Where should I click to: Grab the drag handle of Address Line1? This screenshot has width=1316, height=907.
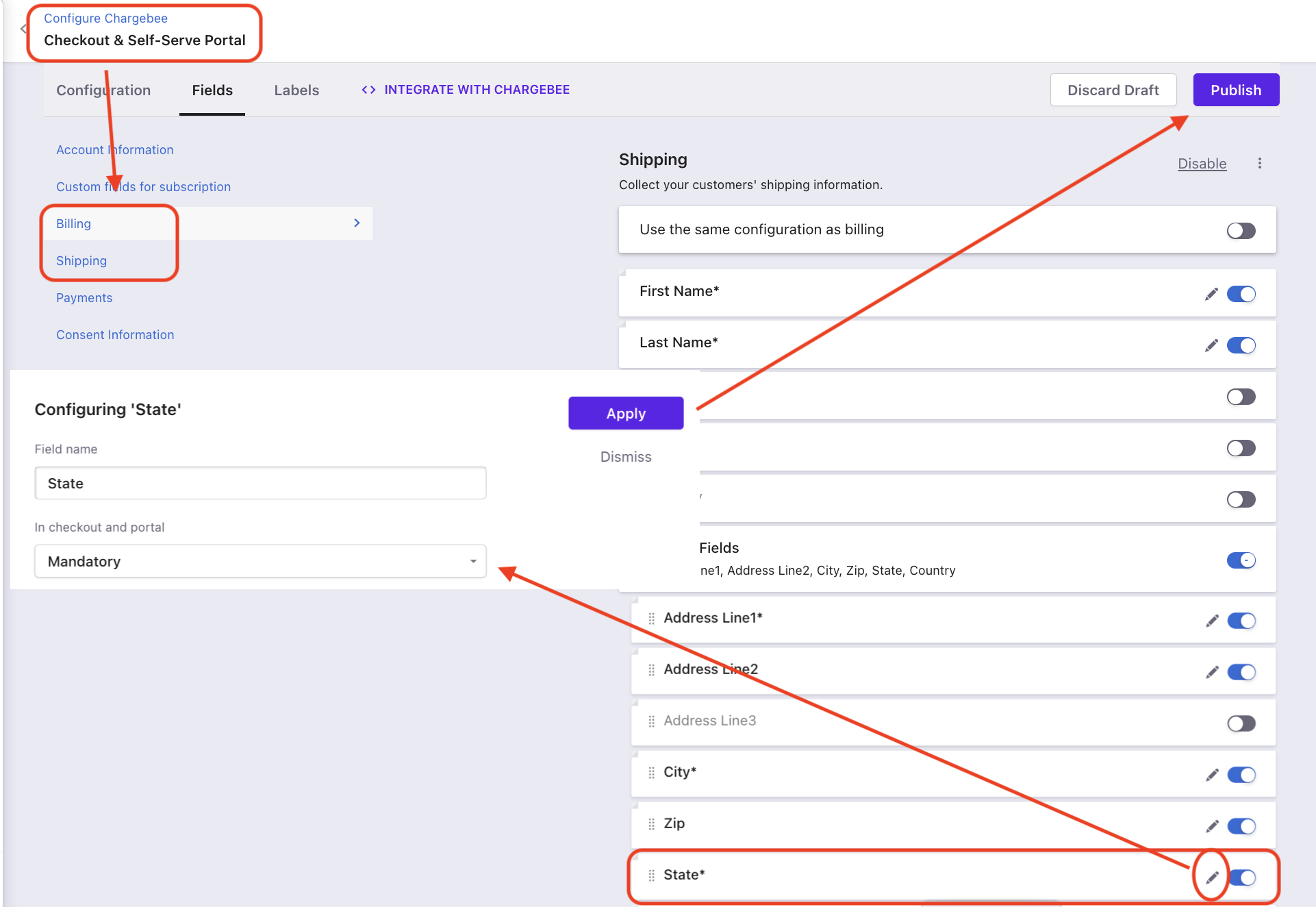[651, 619]
